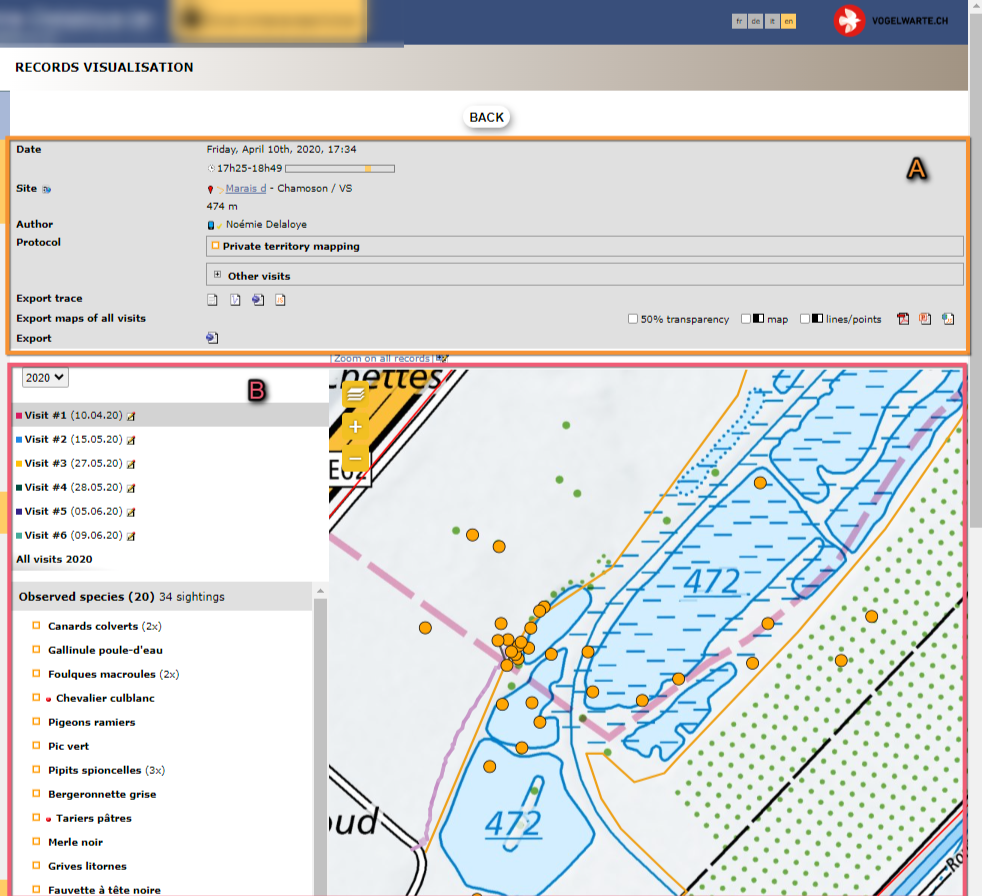Click the edit icon beside Visit #5
The height and width of the screenshot is (896, 982).
point(131,512)
